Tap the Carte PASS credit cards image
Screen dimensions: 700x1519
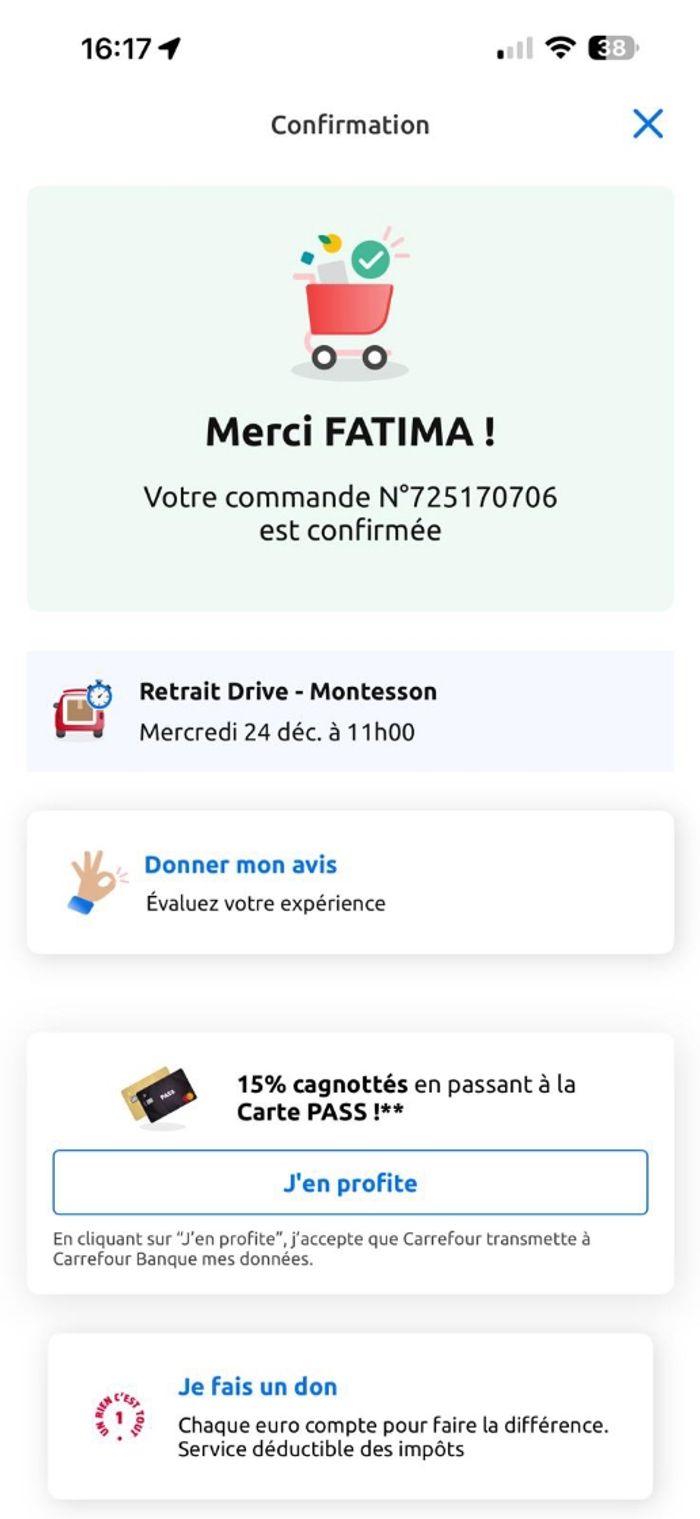tap(158, 1098)
